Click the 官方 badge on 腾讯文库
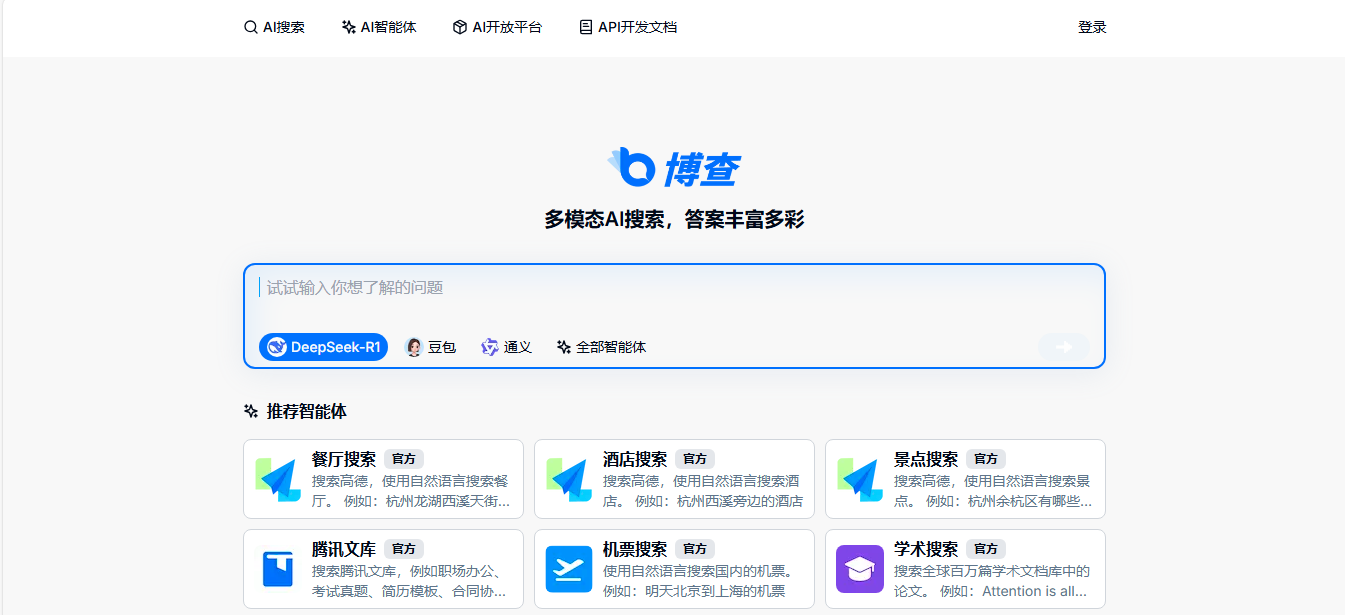1345x615 pixels. pos(404,549)
